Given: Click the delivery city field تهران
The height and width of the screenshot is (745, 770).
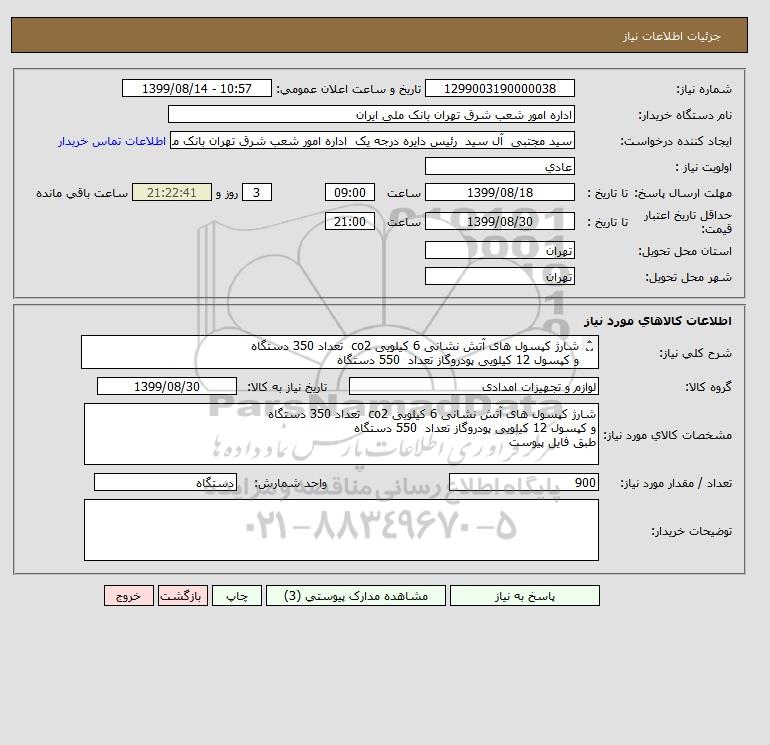Looking at the screenshot, I should click(x=500, y=276).
